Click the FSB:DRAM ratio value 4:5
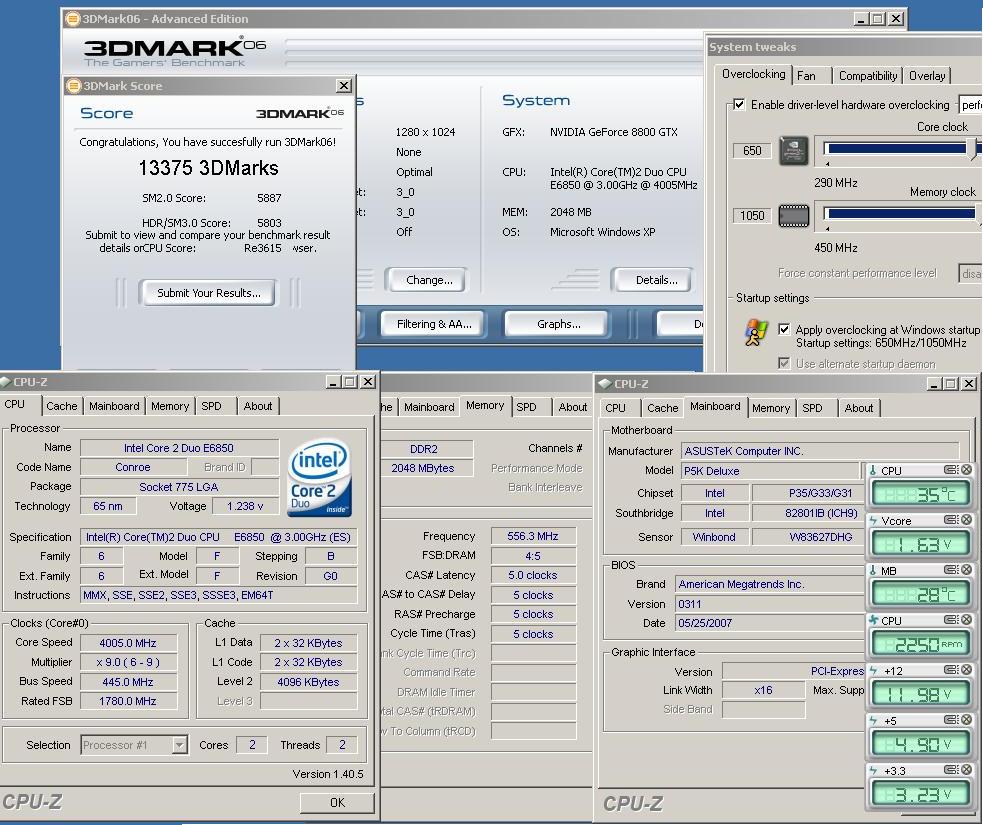Viewport: 983px width, 825px height. pos(533,555)
